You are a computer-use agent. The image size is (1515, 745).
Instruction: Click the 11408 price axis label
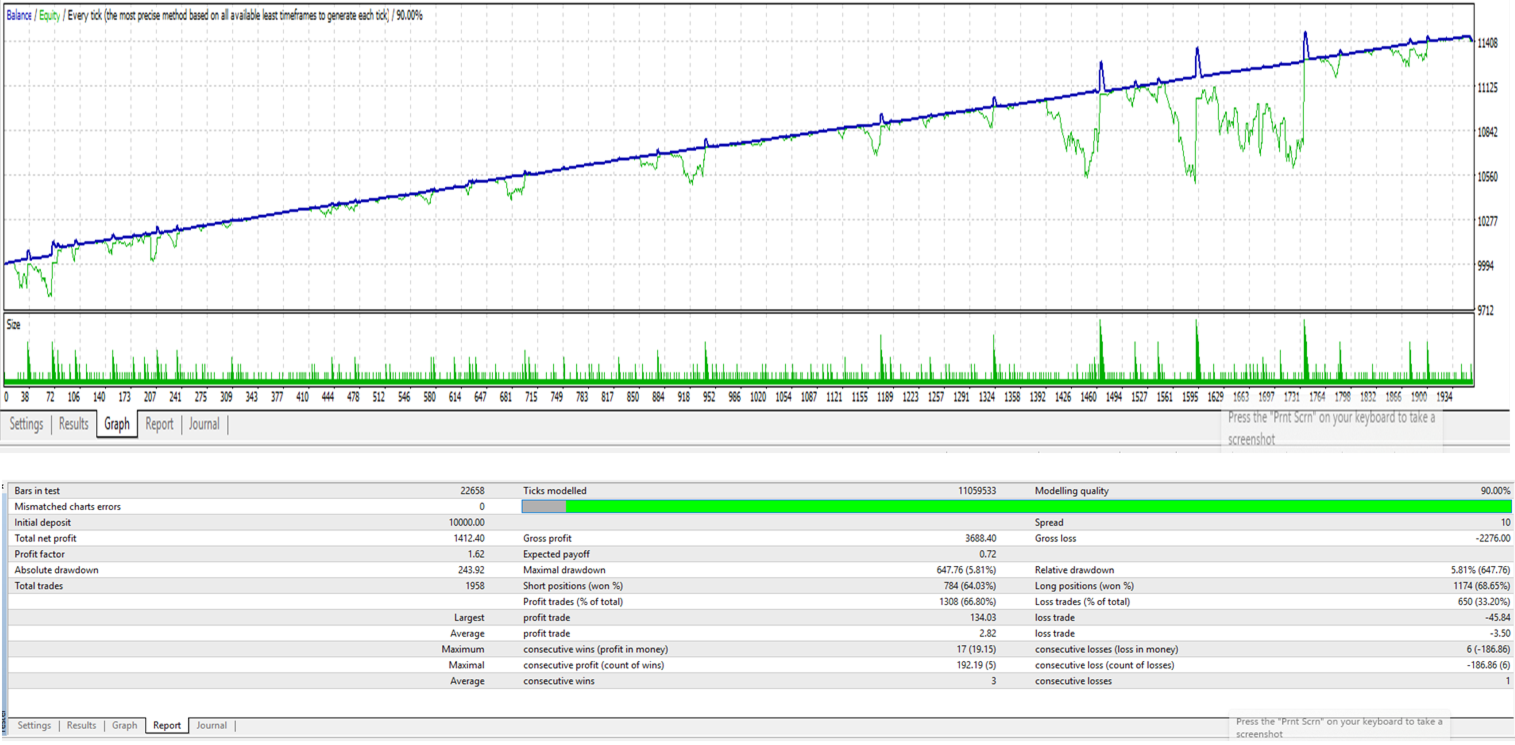click(x=1488, y=43)
